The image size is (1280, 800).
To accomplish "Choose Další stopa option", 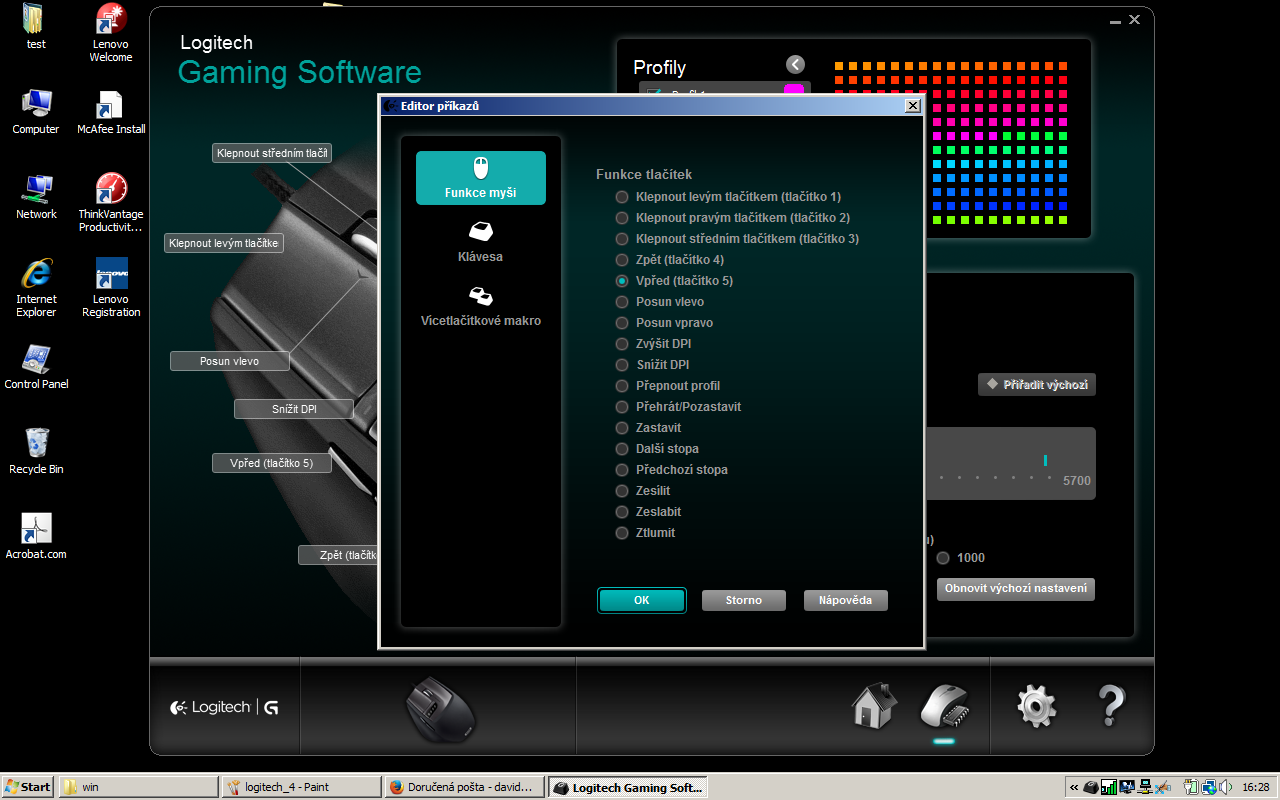I will coord(657,449).
